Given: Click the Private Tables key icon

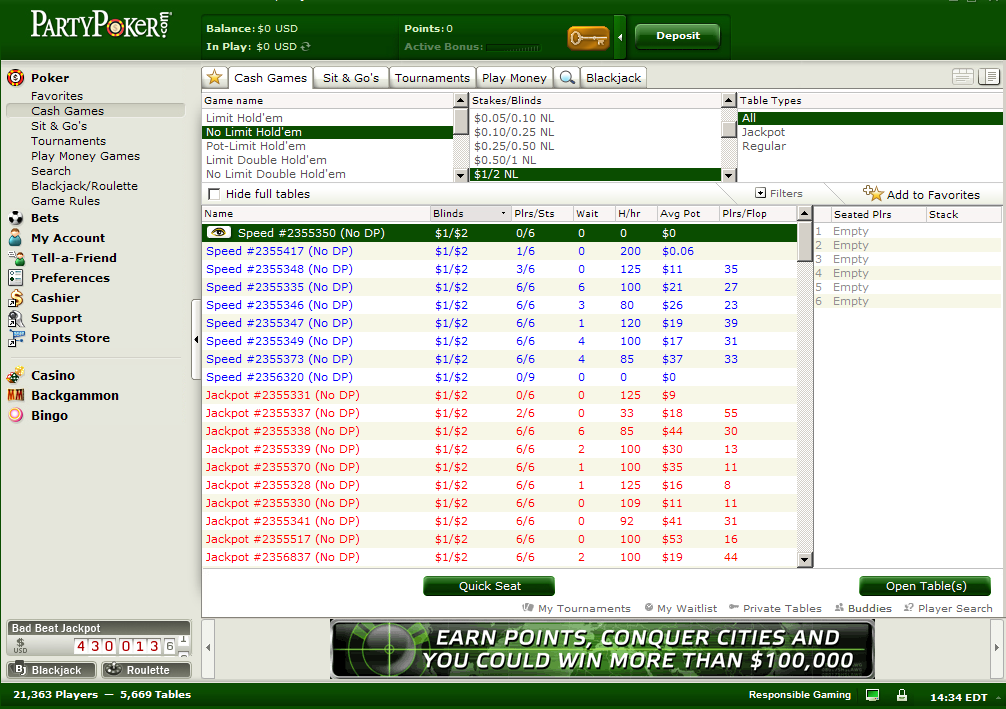Looking at the screenshot, I should 734,607.
